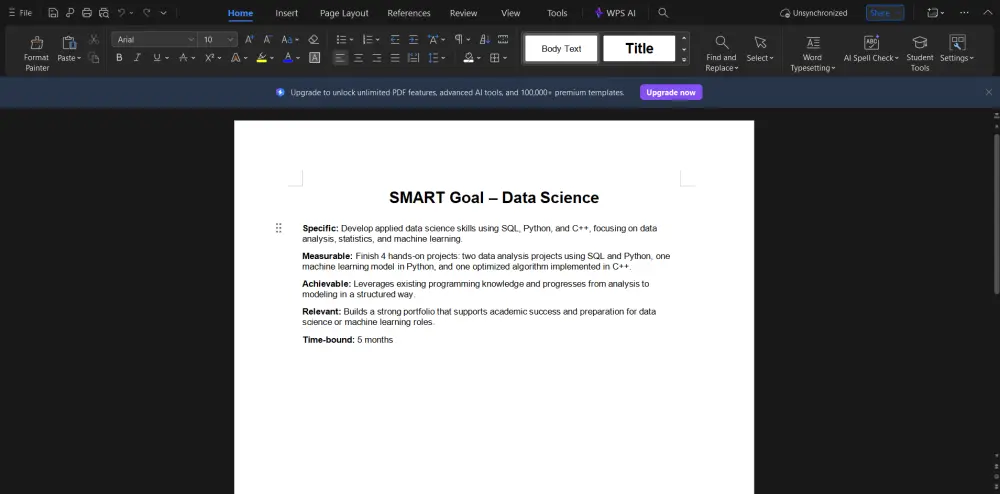The height and width of the screenshot is (494, 1000).
Task: Toggle Bold formatting
Action: pyautogui.click(x=119, y=57)
